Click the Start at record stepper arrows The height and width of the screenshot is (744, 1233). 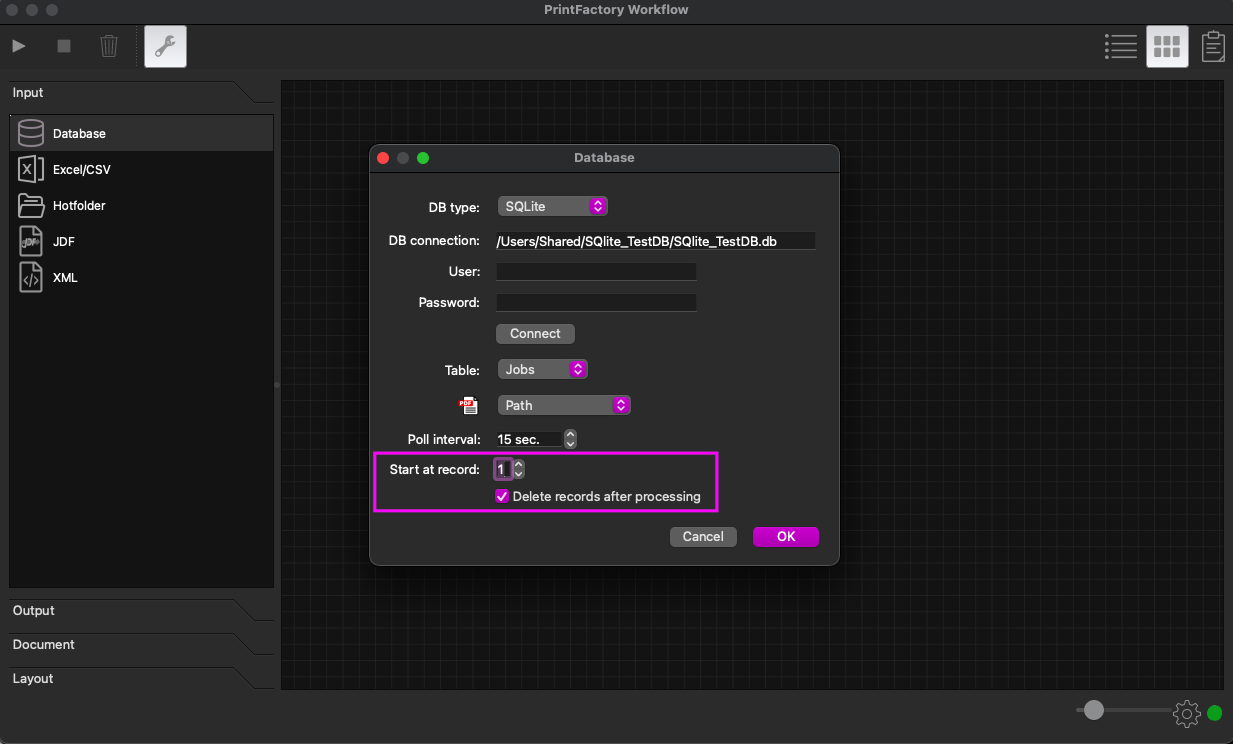tap(518, 469)
